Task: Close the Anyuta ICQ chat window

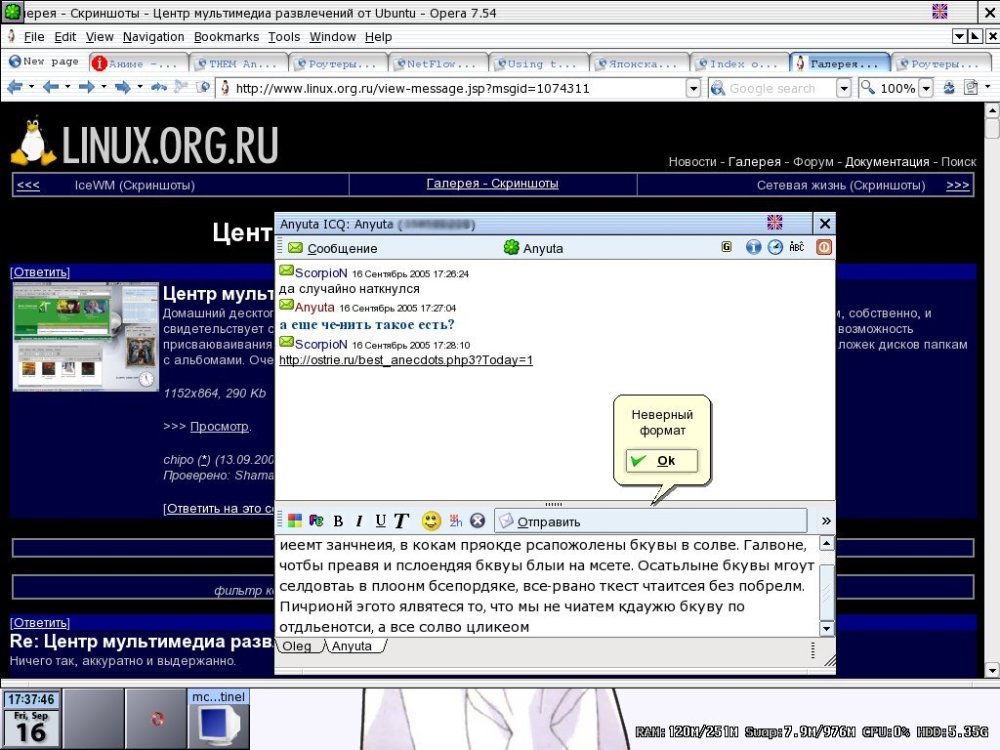Action: click(825, 224)
